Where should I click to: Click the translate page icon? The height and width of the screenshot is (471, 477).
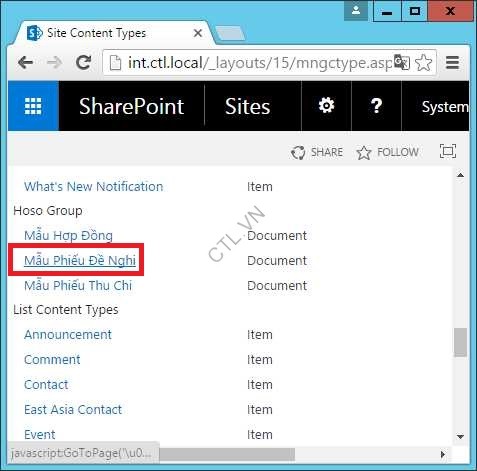tap(401, 62)
